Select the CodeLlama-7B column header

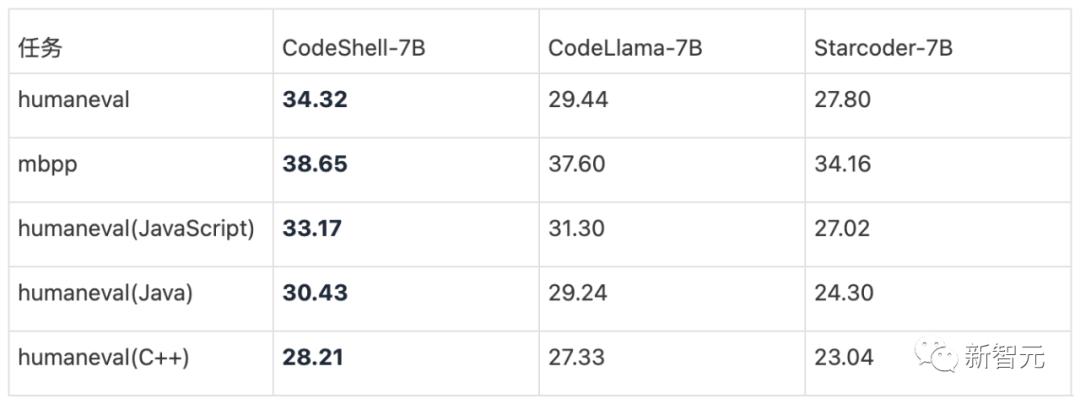(625, 48)
